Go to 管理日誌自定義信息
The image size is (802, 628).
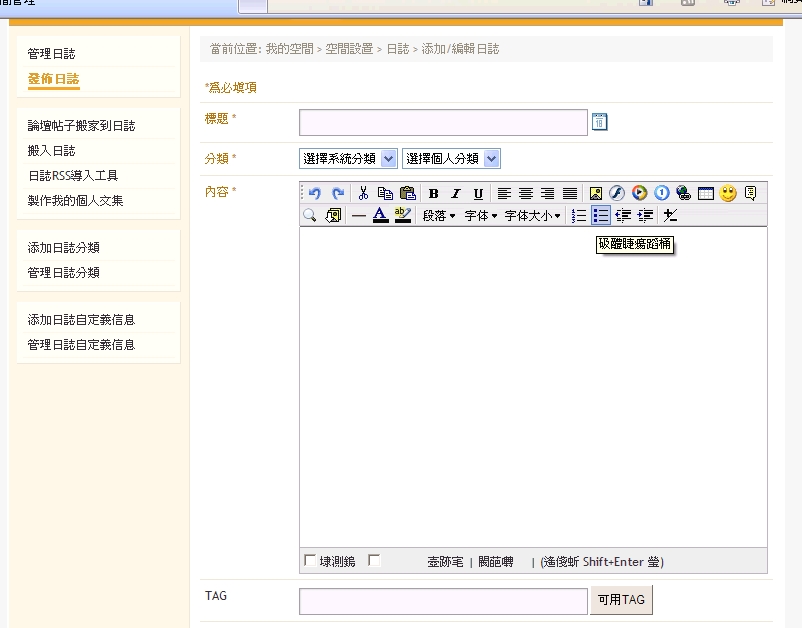pos(81,345)
